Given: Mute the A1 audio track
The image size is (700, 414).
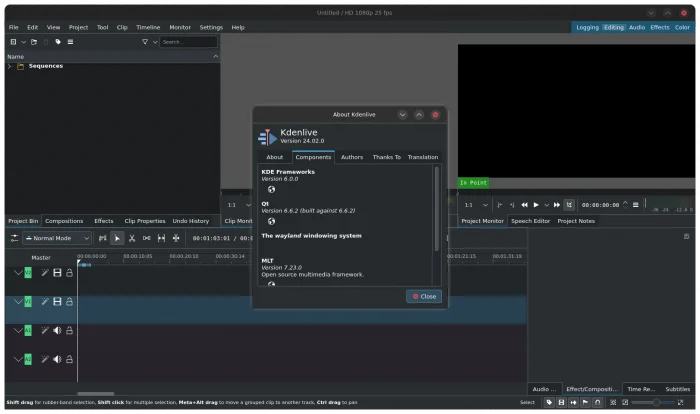Looking at the screenshot, I should 57,330.
